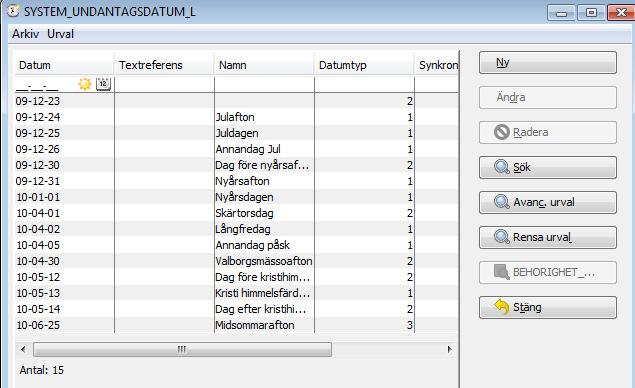Click the date 10-05-13
635x388 pixels.
(38, 293)
